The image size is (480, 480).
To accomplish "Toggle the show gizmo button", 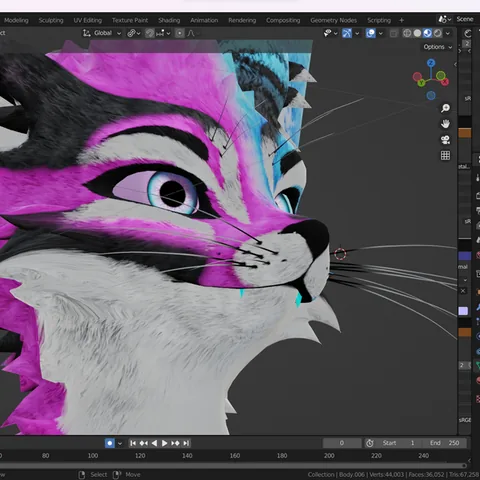I will click(x=347, y=33).
